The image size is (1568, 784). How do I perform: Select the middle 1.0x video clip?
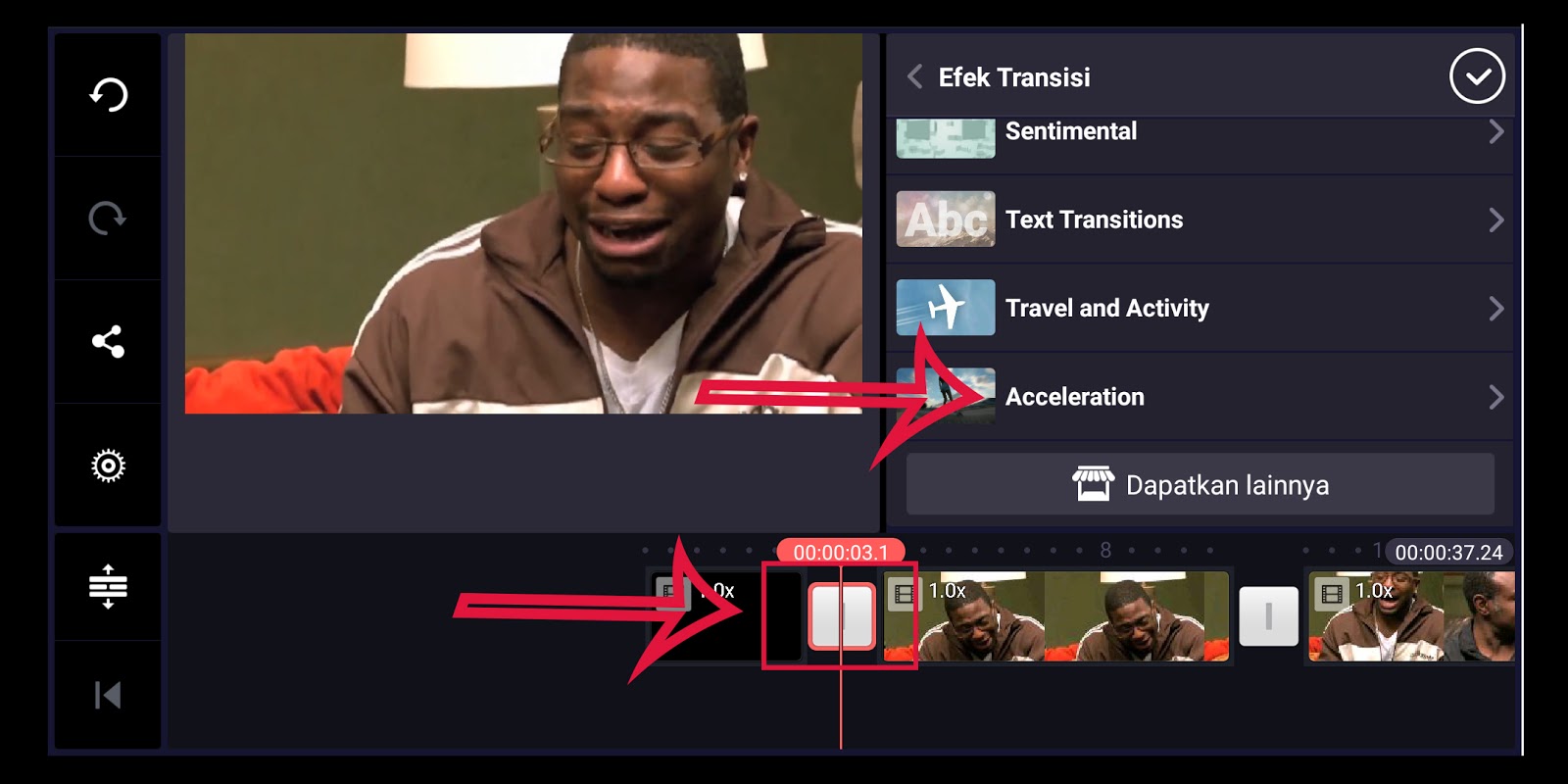click(x=1056, y=617)
